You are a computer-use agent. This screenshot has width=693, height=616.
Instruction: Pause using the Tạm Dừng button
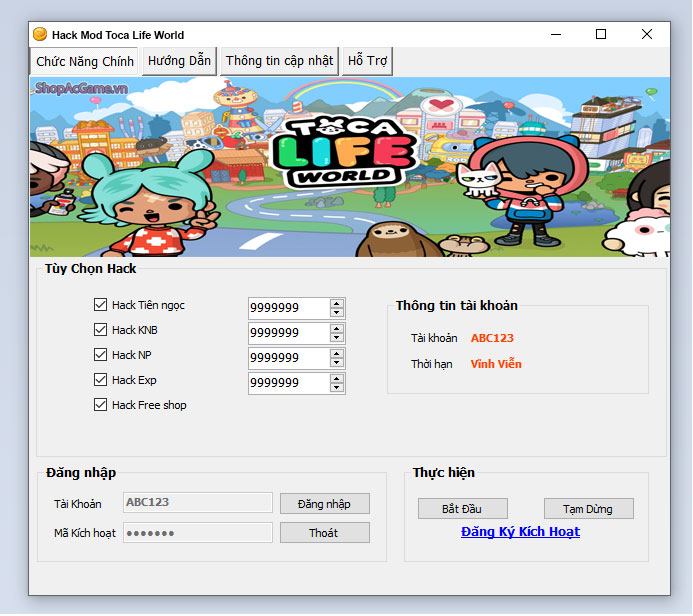(x=589, y=509)
